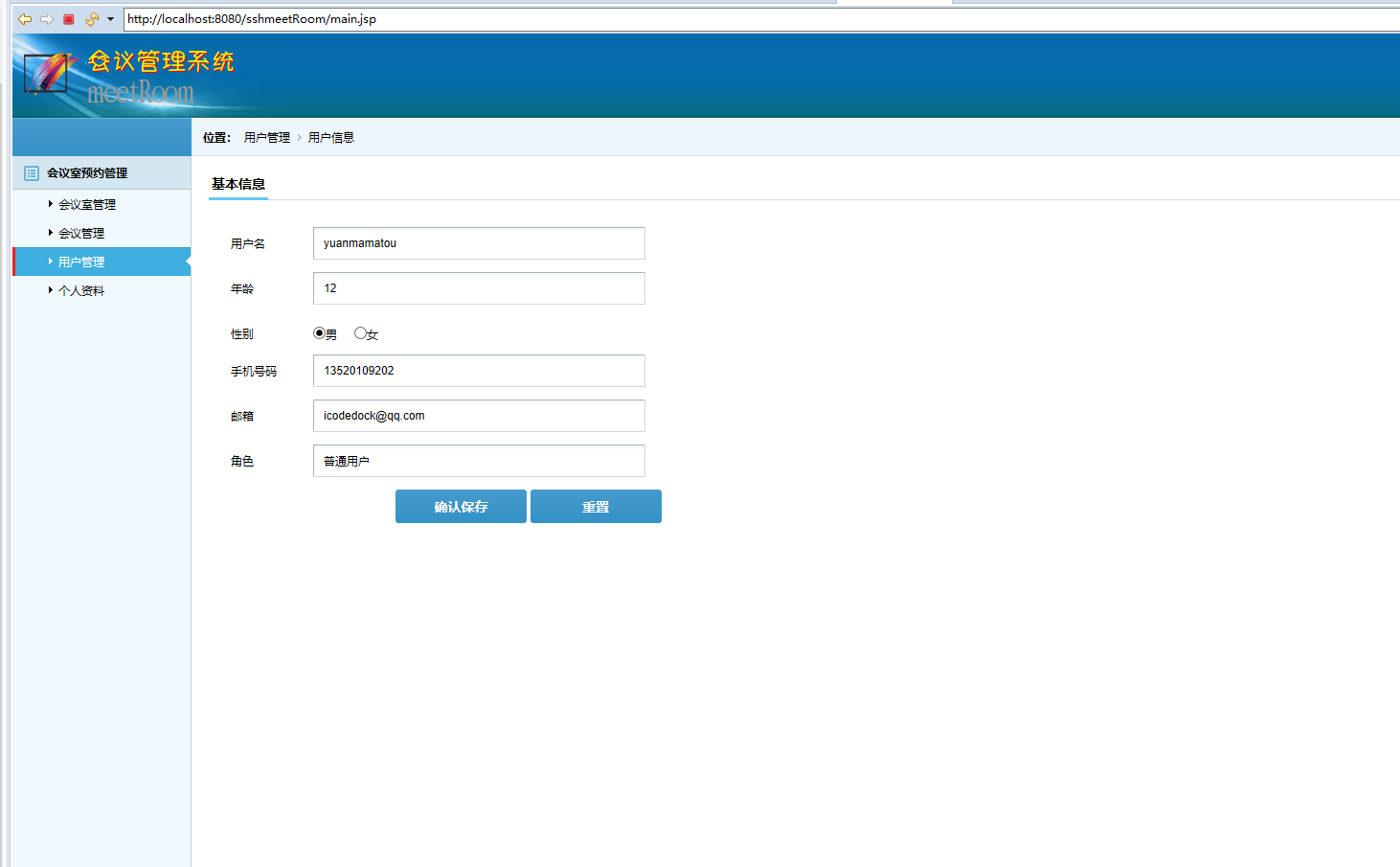This screenshot has width=1400, height=867.
Task: Click the red stop loading icon
Action: pos(68,18)
